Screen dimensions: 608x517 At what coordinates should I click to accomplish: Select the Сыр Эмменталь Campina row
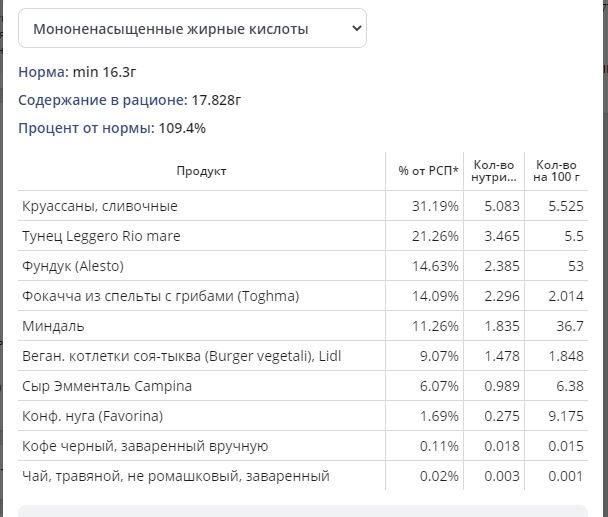303,386
